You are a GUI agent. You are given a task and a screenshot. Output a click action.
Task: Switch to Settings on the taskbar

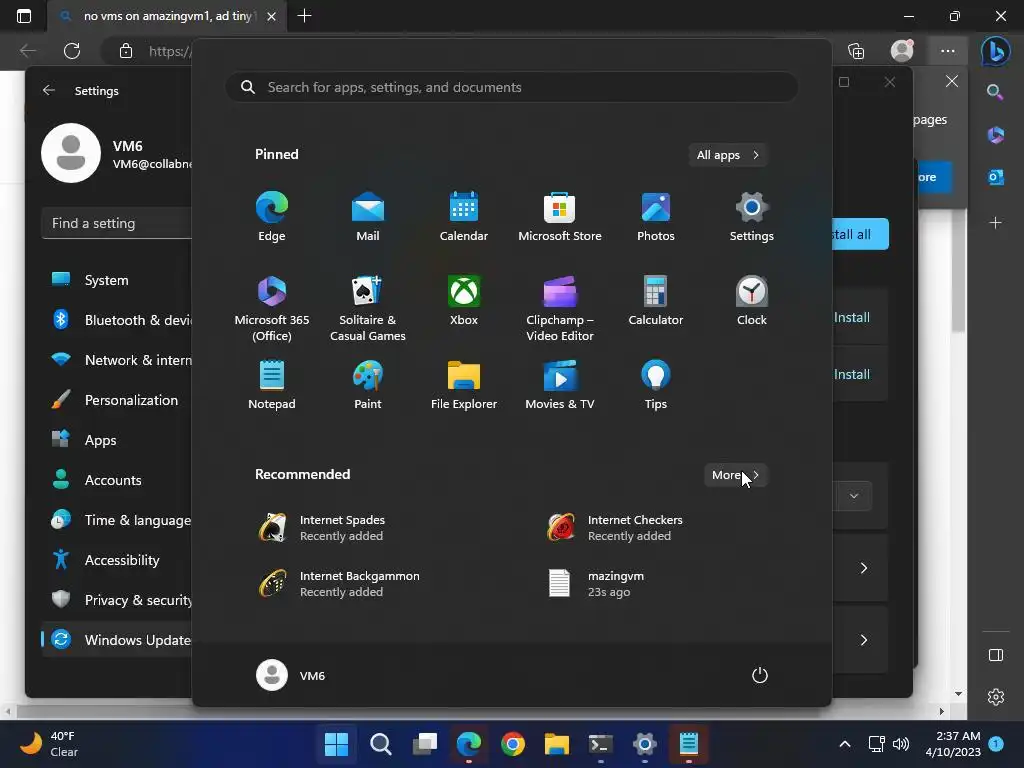(645, 744)
